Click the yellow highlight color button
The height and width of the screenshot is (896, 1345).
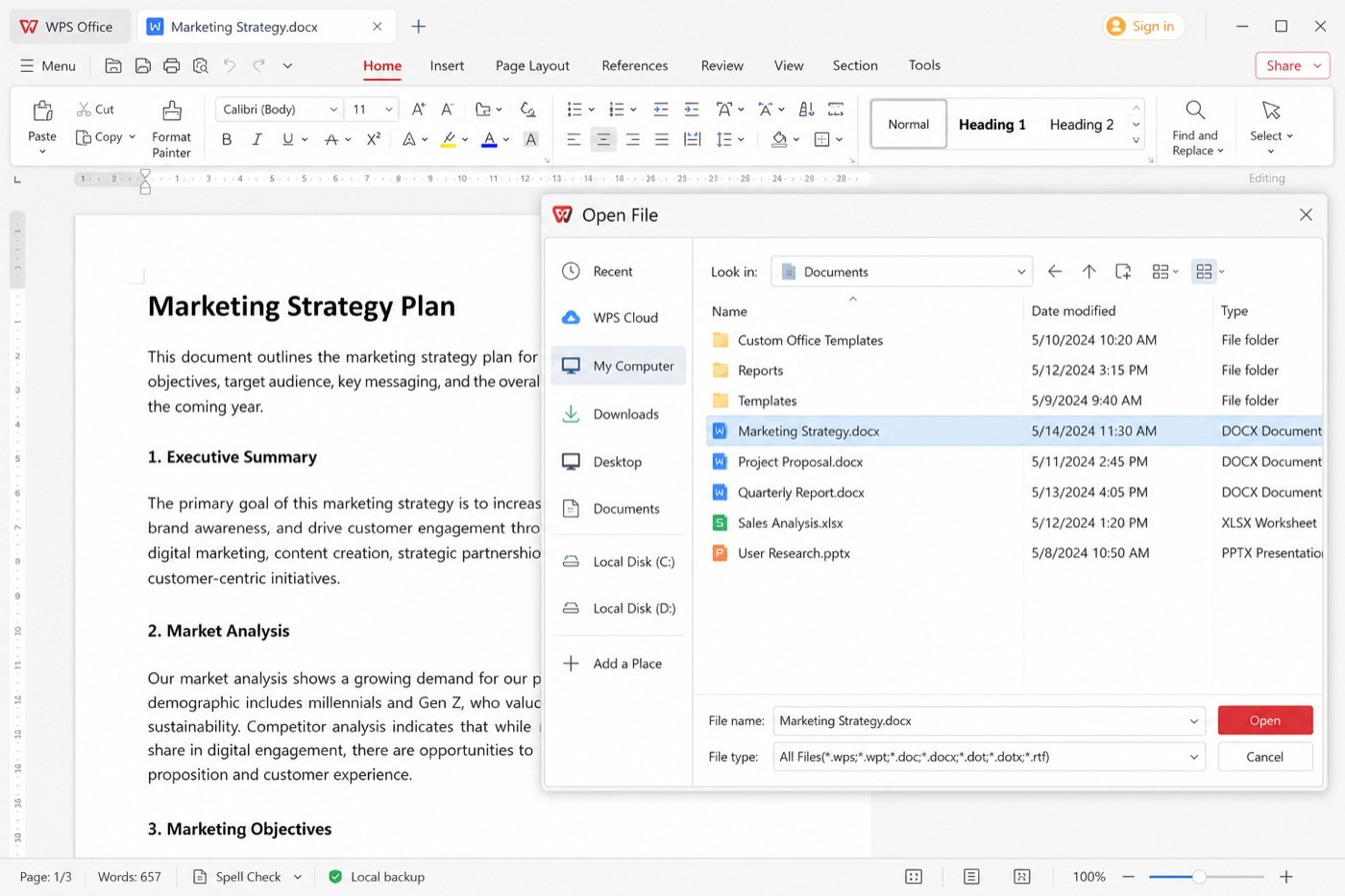[448, 139]
